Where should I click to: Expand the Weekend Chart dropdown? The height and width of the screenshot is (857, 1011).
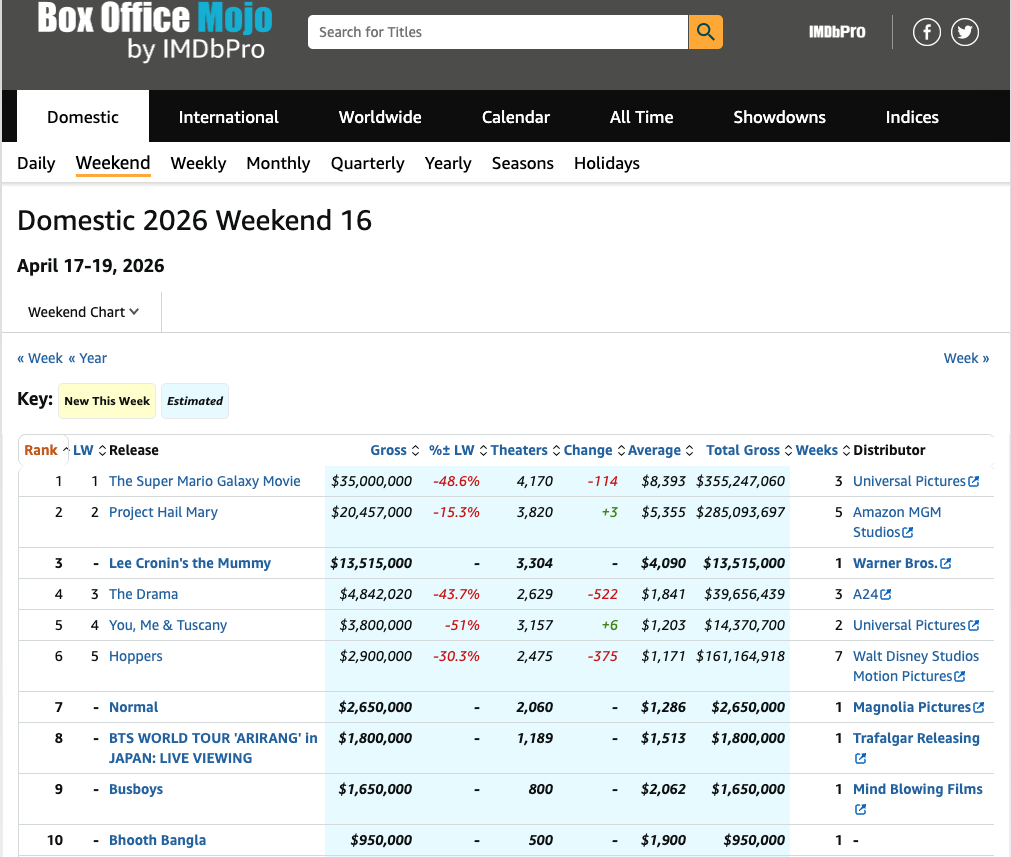pos(83,312)
